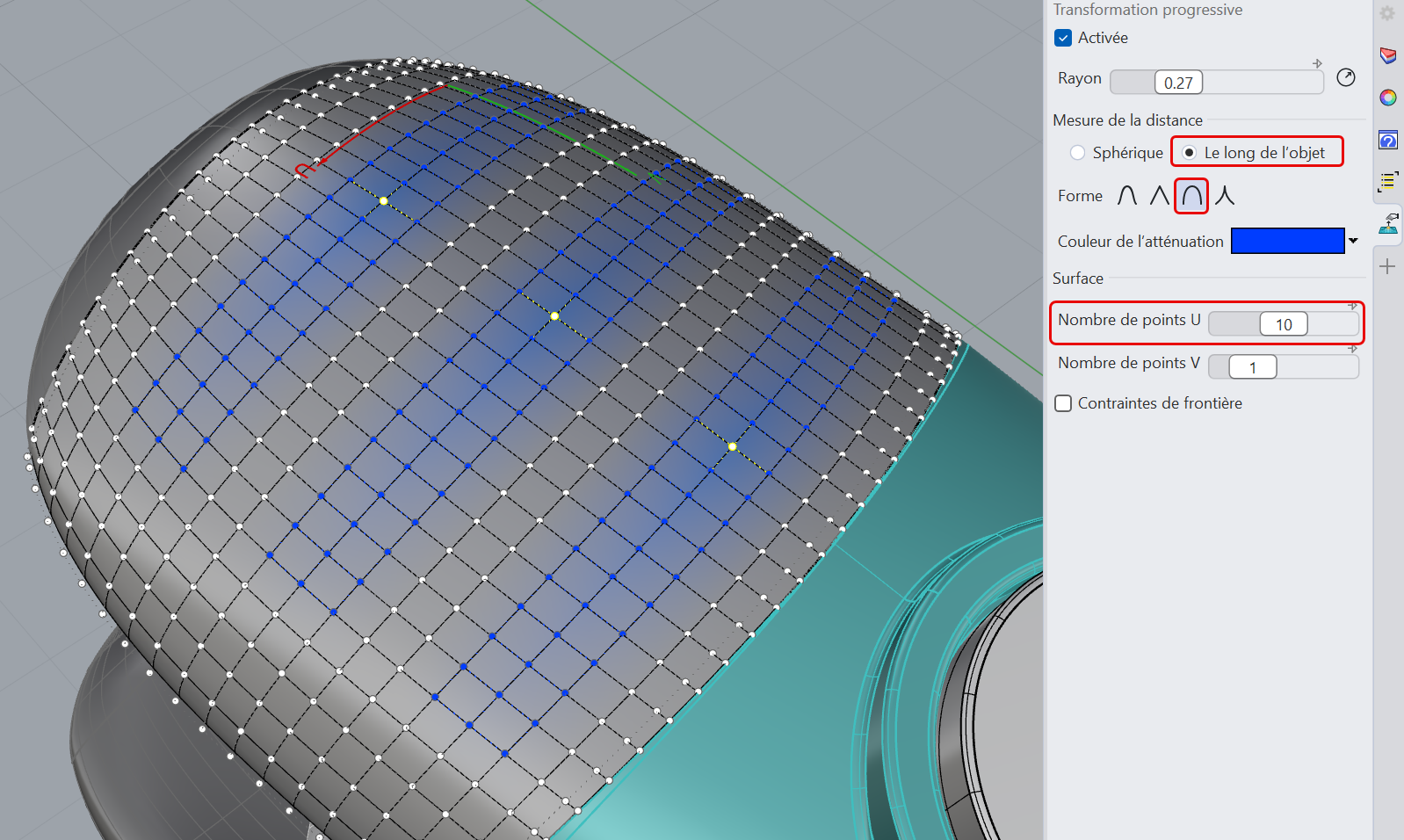Open the Couleur de l'atténuation dropdown arrow
Viewport: 1404px width, 840px height.
pyautogui.click(x=1353, y=241)
